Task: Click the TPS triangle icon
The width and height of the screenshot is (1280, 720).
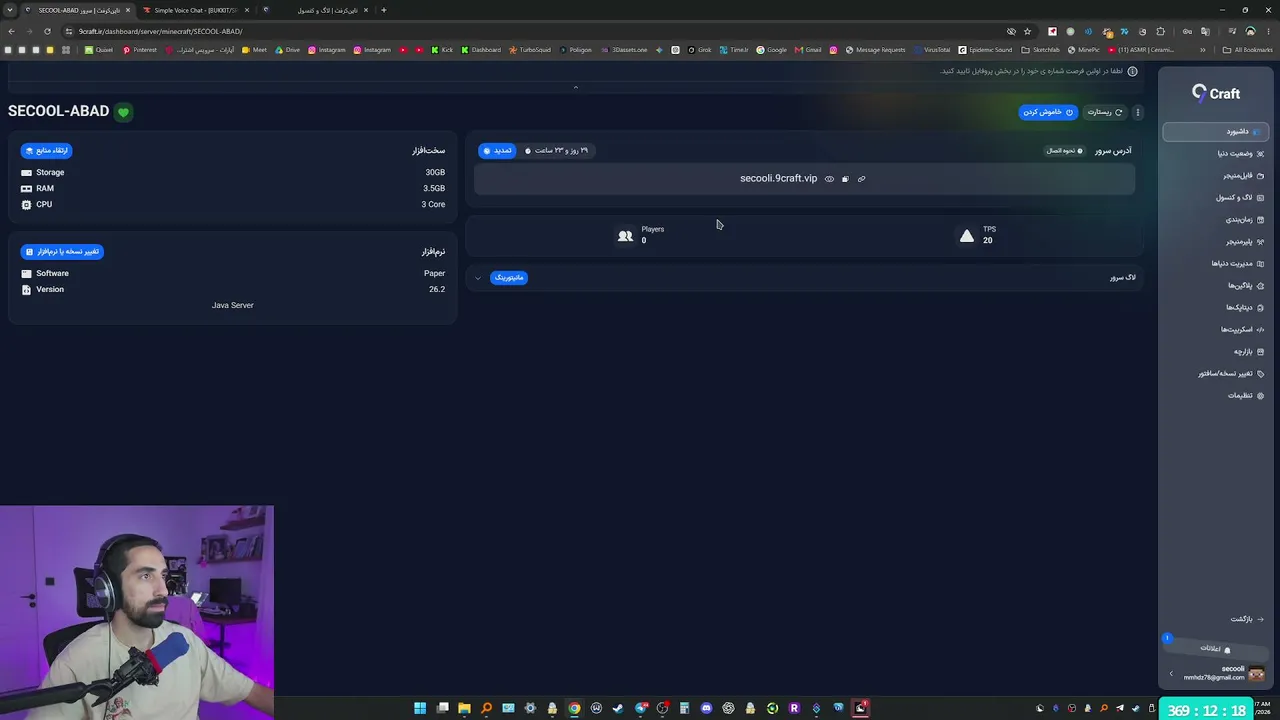Action: point(966,236)
